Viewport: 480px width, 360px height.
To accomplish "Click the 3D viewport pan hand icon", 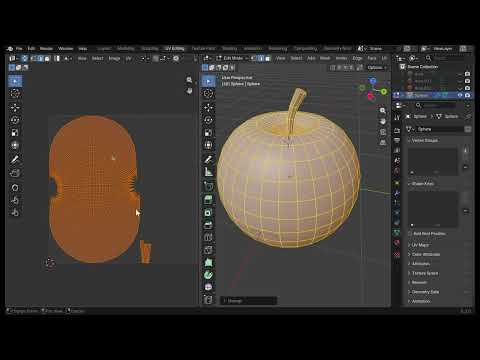I will [383, 121].
